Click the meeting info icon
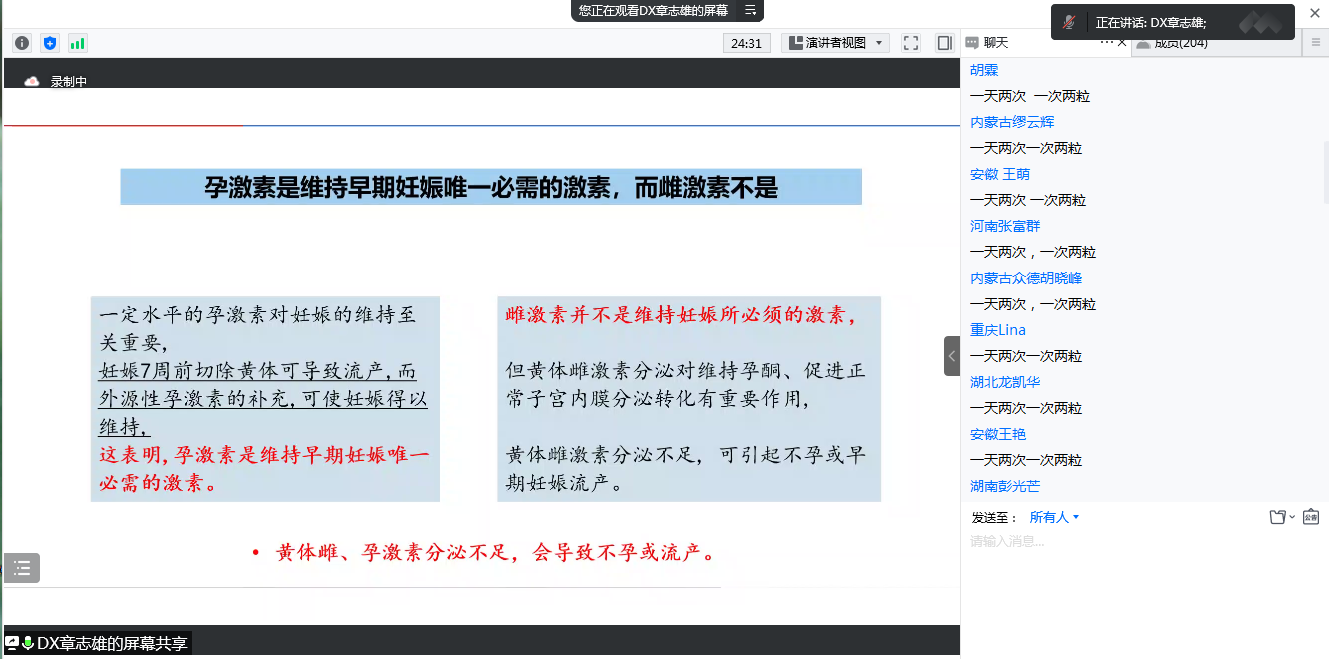 (x=21, y=43)
